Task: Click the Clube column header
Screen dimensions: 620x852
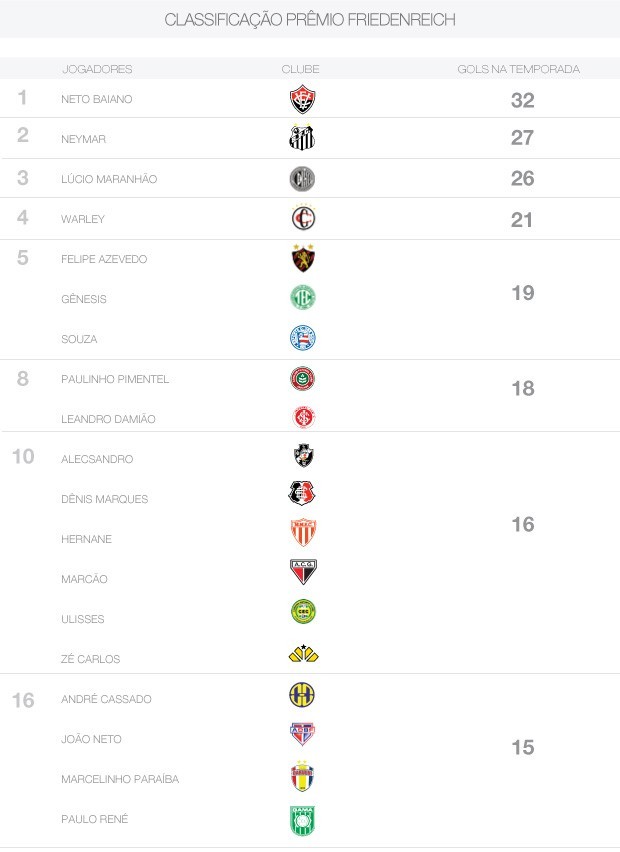Action: tap(300, 69)
